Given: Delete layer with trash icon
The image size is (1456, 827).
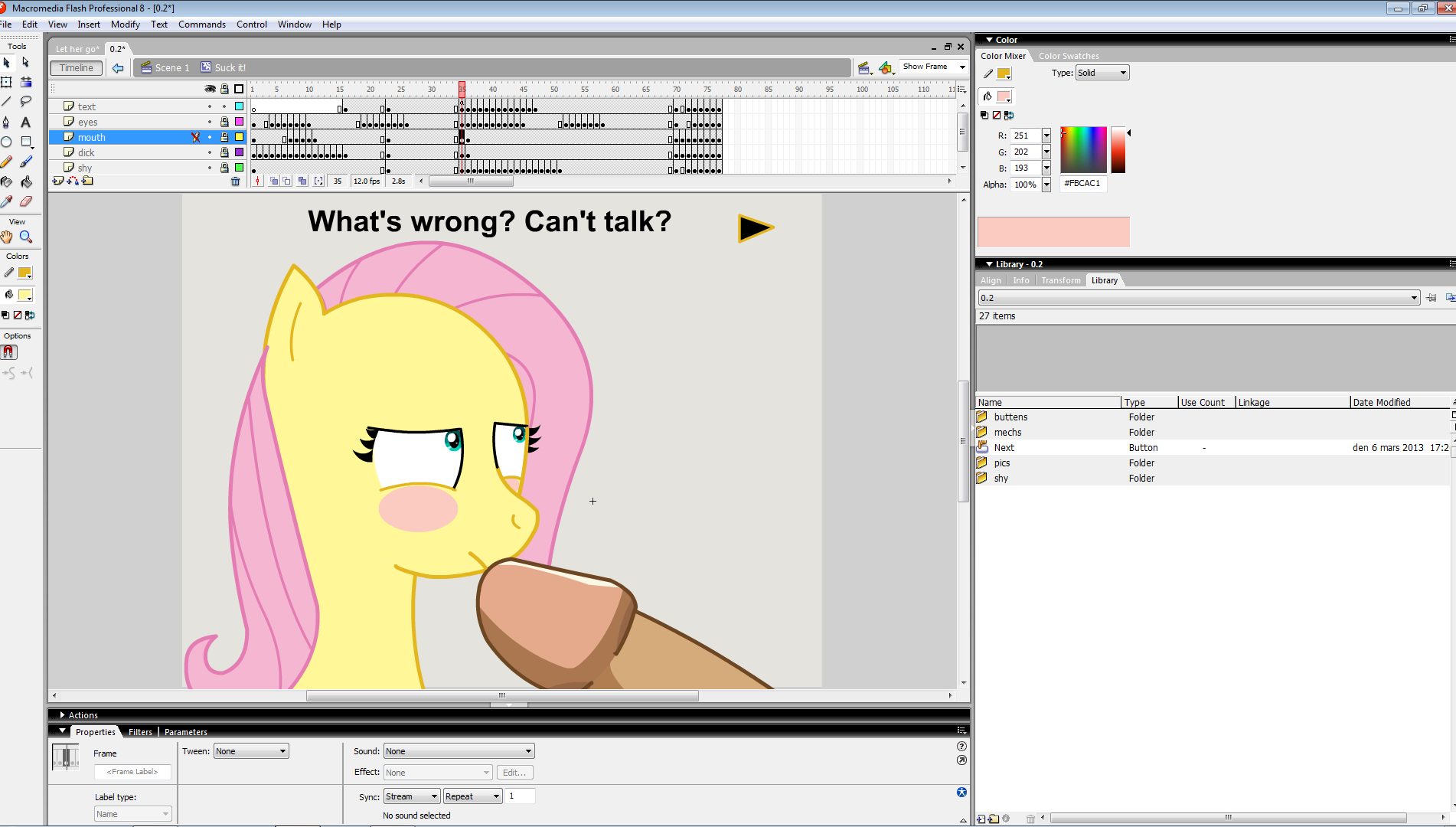Looking at the screenshot, I should [236, 181].
